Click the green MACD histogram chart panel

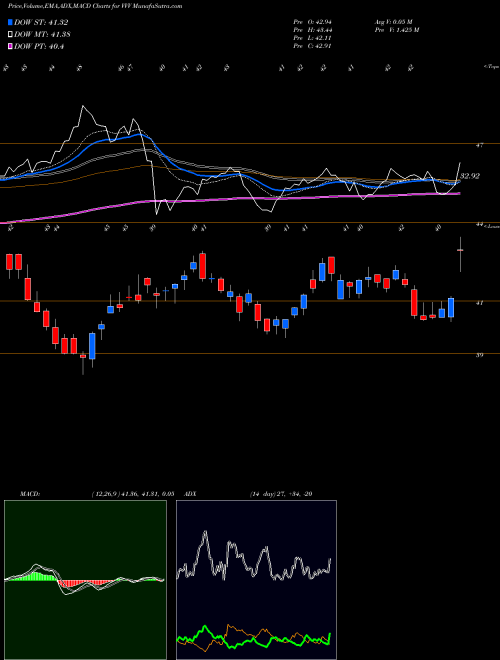pos(85,580)
